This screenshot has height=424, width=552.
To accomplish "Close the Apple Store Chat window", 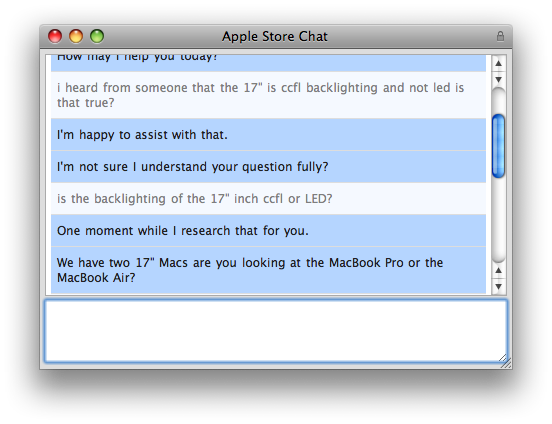I will 55,36.
